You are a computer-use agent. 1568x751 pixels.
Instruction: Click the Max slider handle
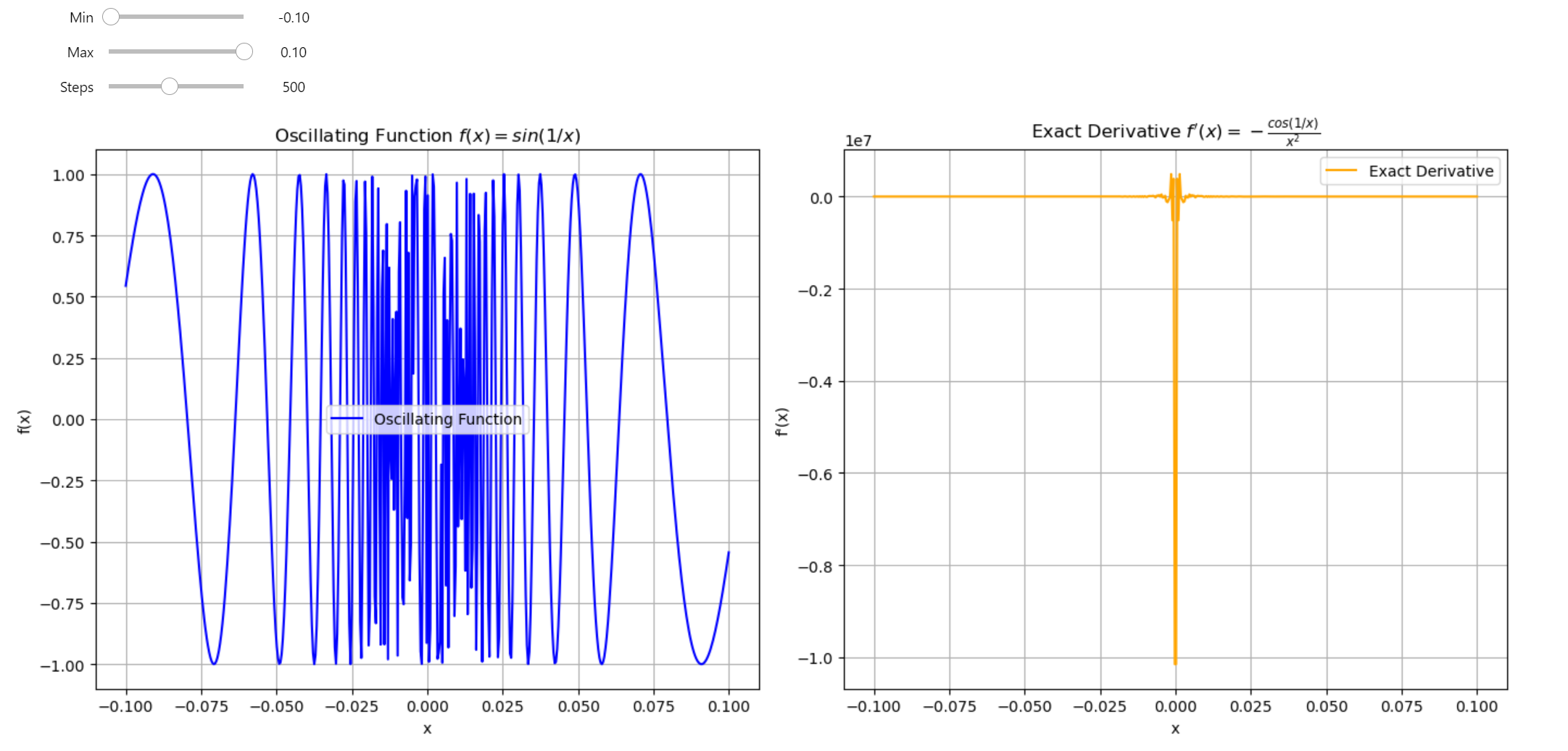[244, 51]
